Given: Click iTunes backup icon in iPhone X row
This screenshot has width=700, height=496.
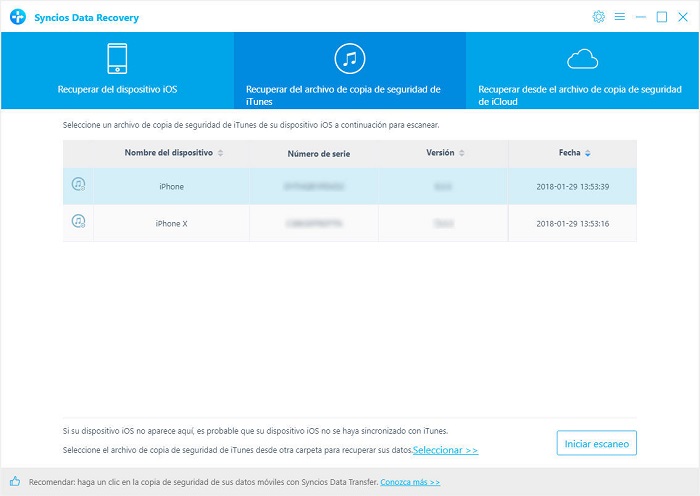Looking at the screenshot, I should tap(79, 221).
